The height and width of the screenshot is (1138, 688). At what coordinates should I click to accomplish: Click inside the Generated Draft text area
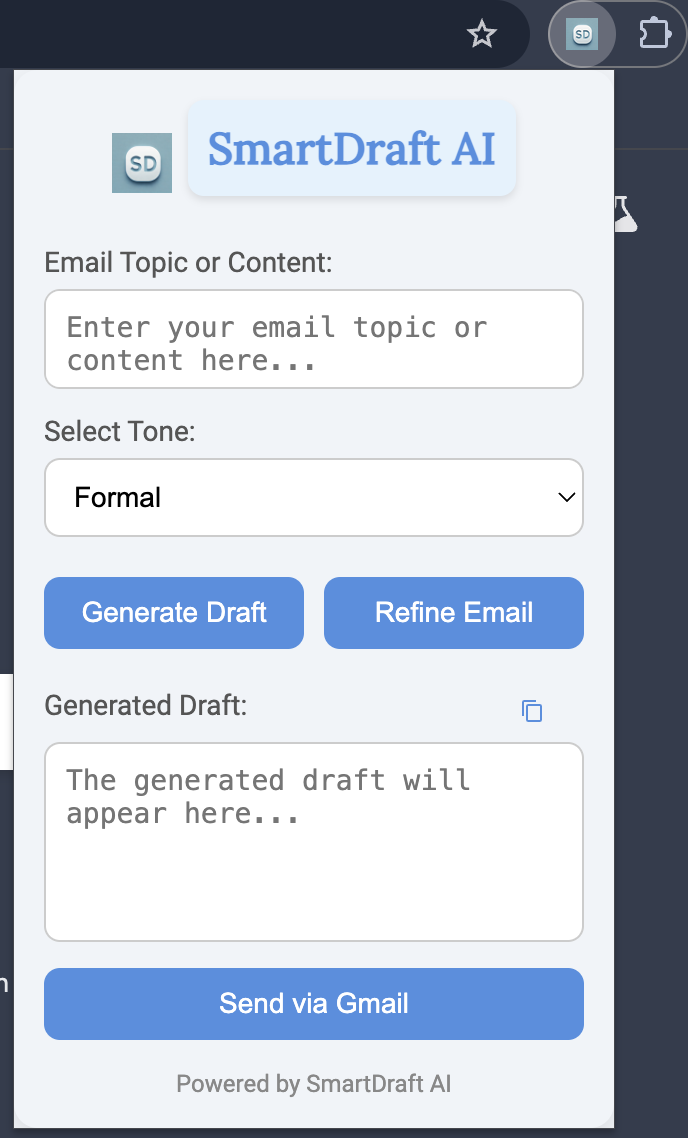(x=314, y=842)
